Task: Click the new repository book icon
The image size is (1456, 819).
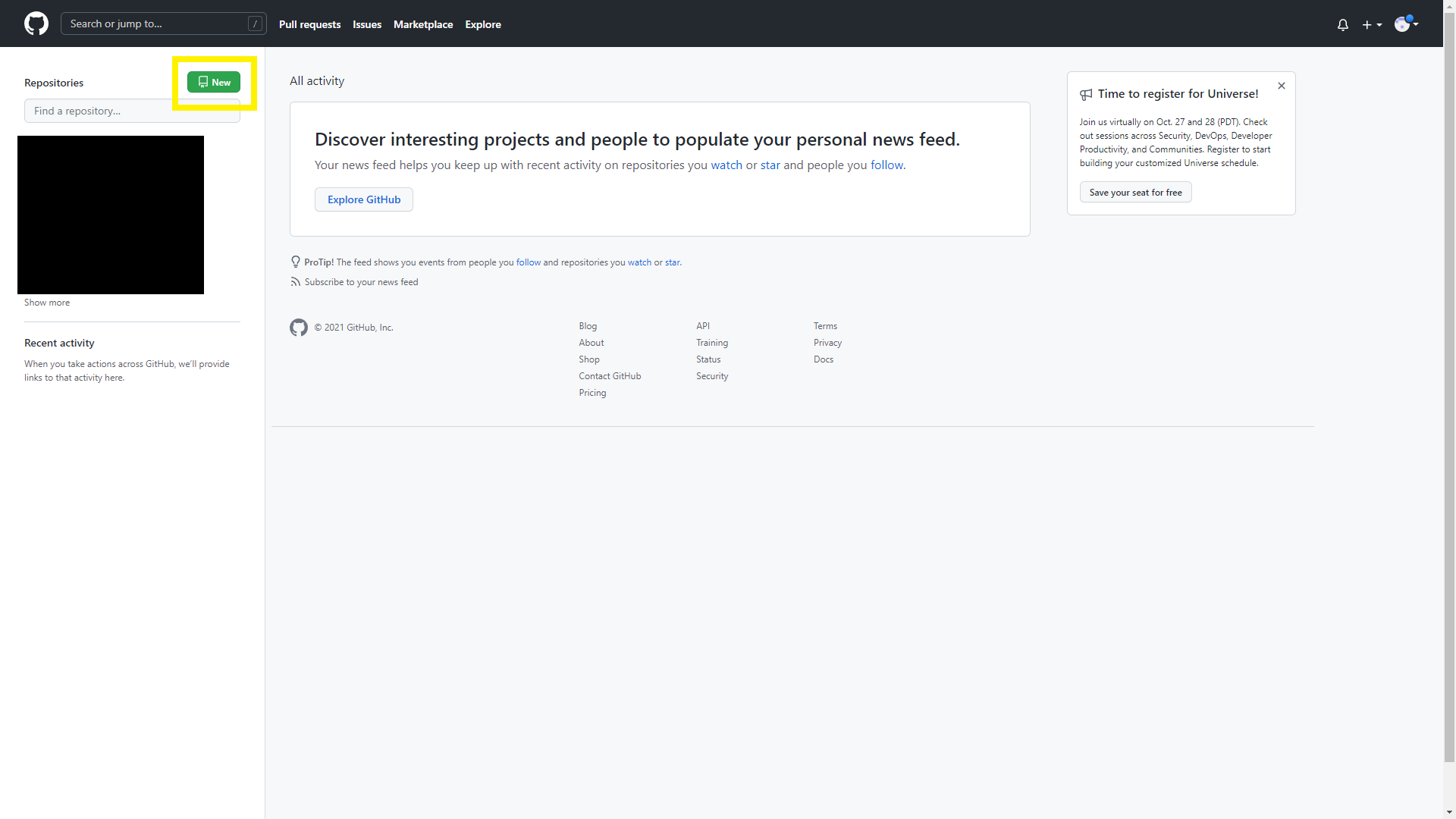Action: click(x=203, y=82)
